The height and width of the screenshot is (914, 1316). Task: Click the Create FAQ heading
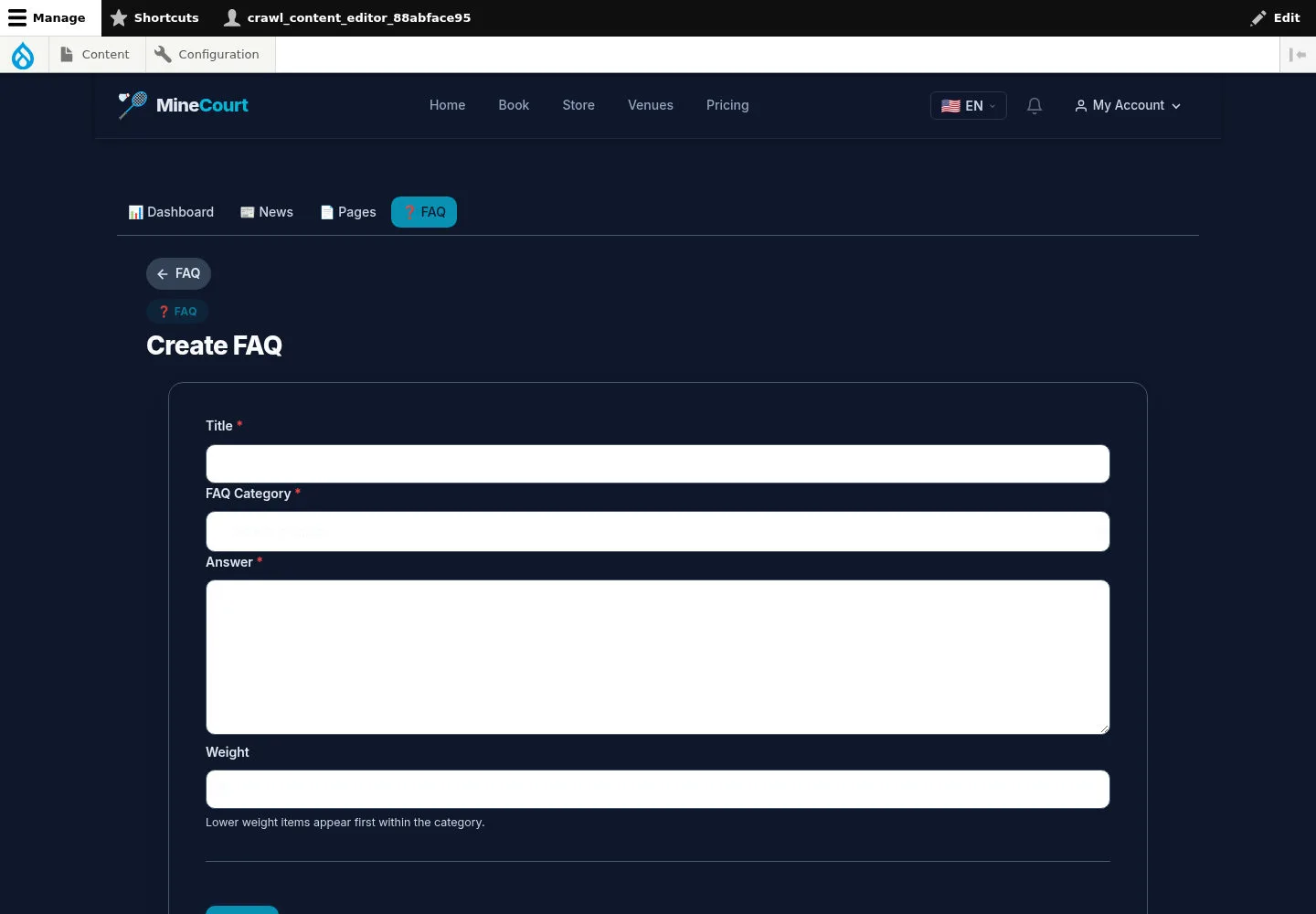tap(215, 345)
